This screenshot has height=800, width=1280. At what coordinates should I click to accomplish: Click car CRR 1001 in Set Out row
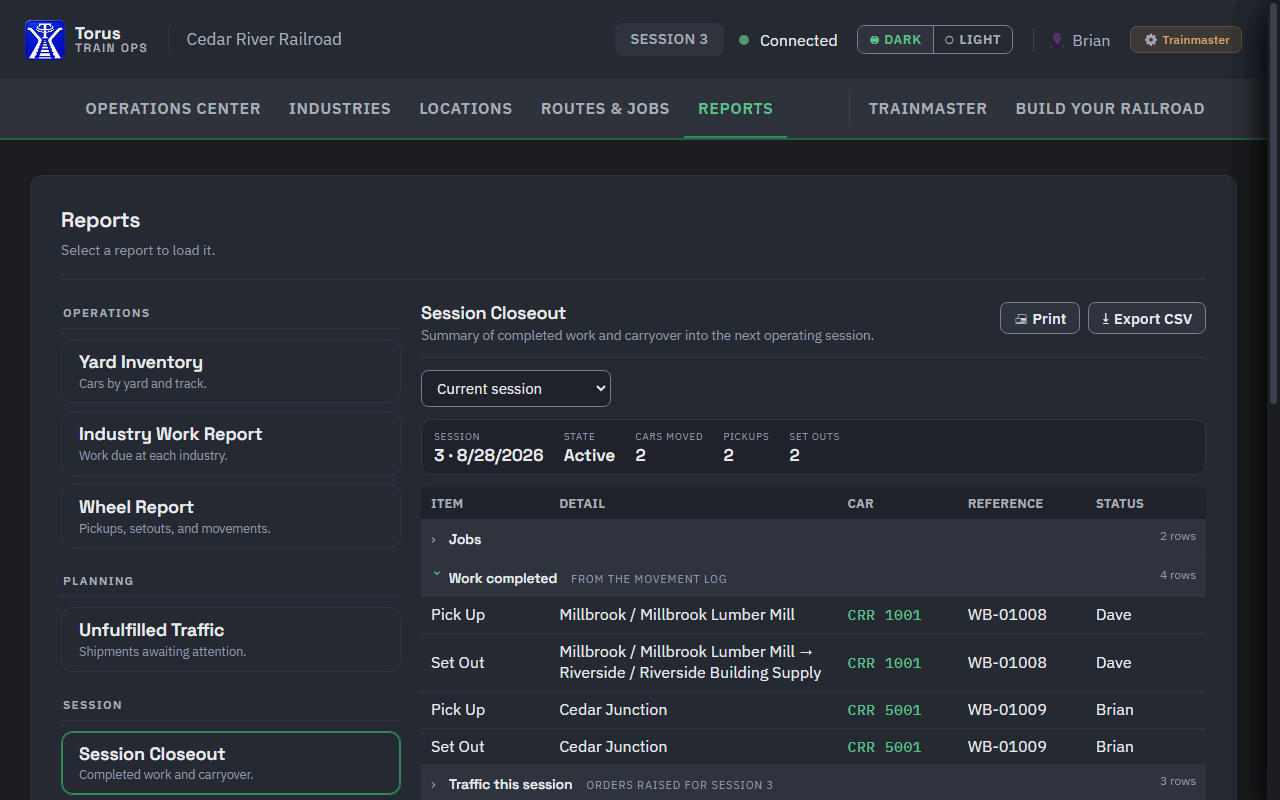pos(884,663)
